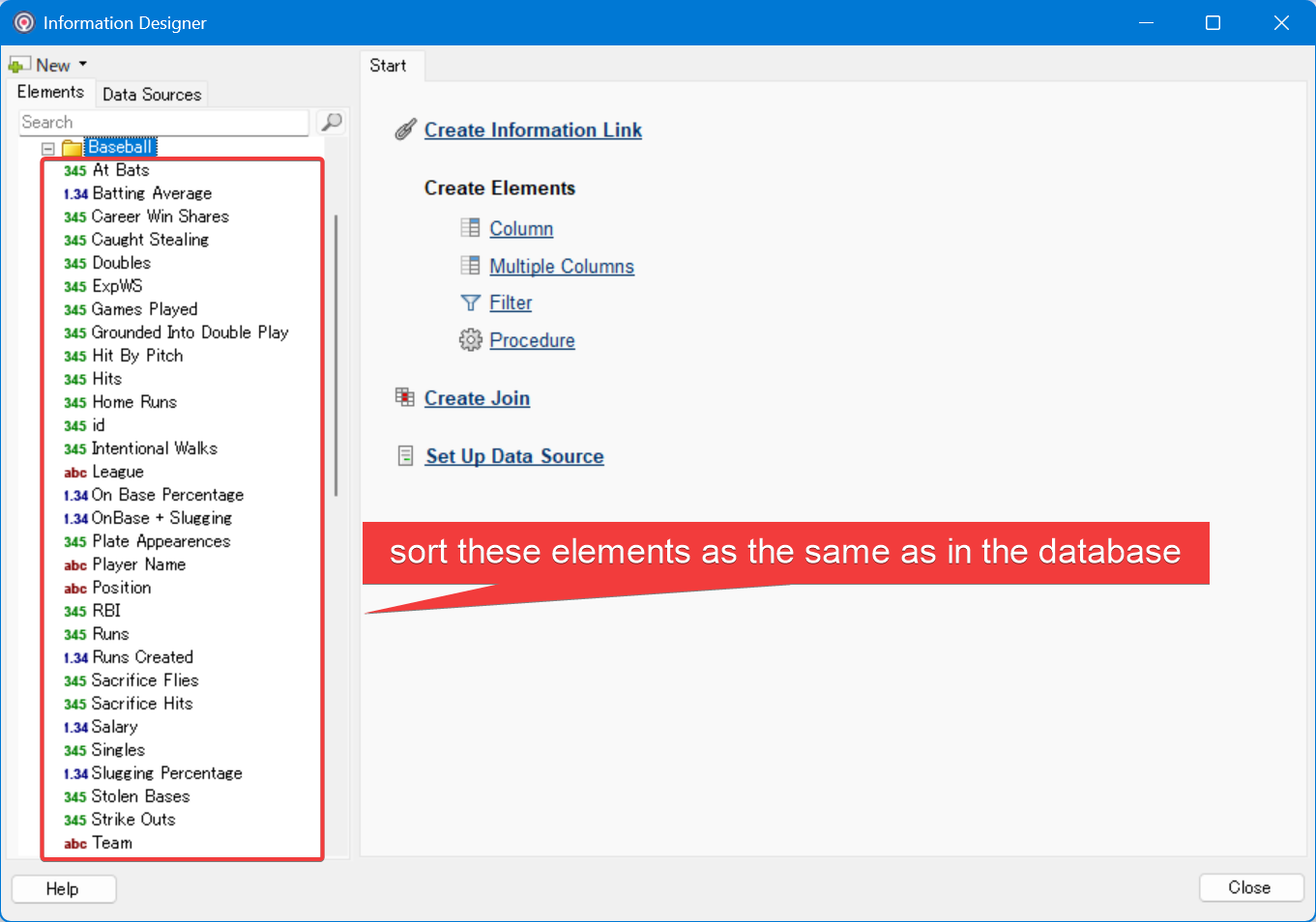Click the search magnifier icon button
Image resolution: width=1316 pixels, height=922 pixels.
click(332, 122)
